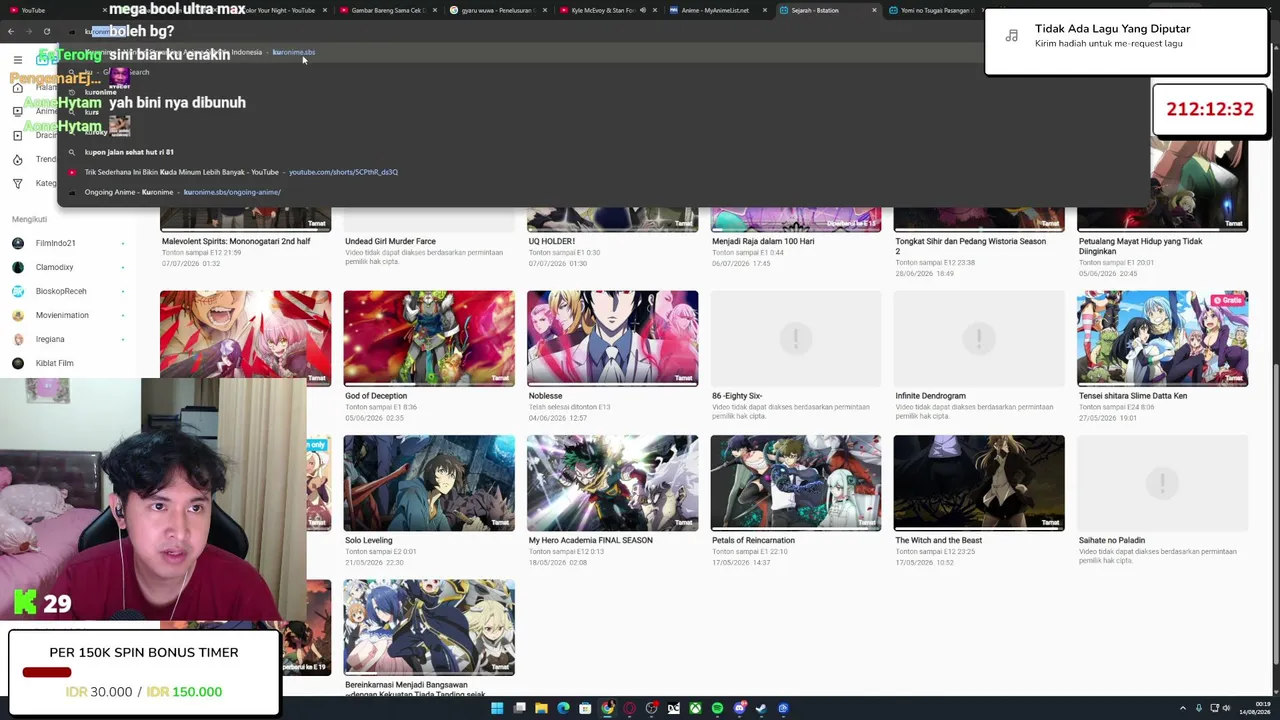
Task: Open the BioskopReceh channel avatar
Action: coord(18,291)
